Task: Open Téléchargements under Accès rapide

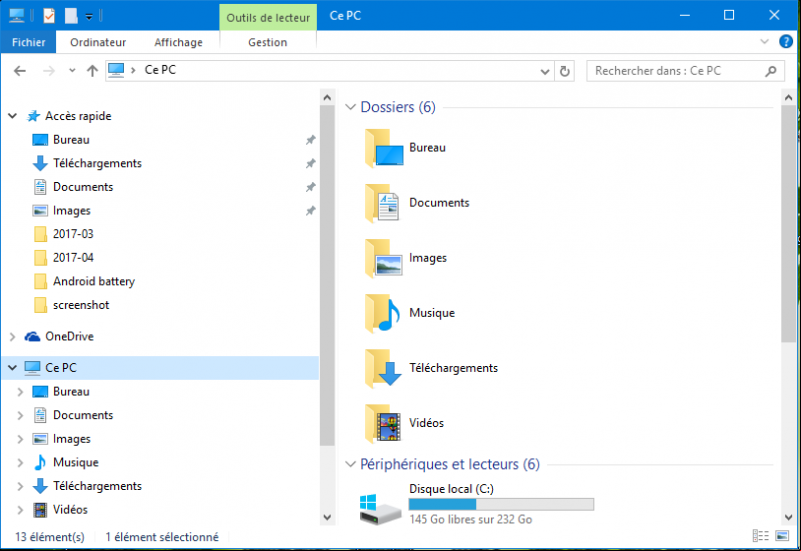Action: coord(98,163)
